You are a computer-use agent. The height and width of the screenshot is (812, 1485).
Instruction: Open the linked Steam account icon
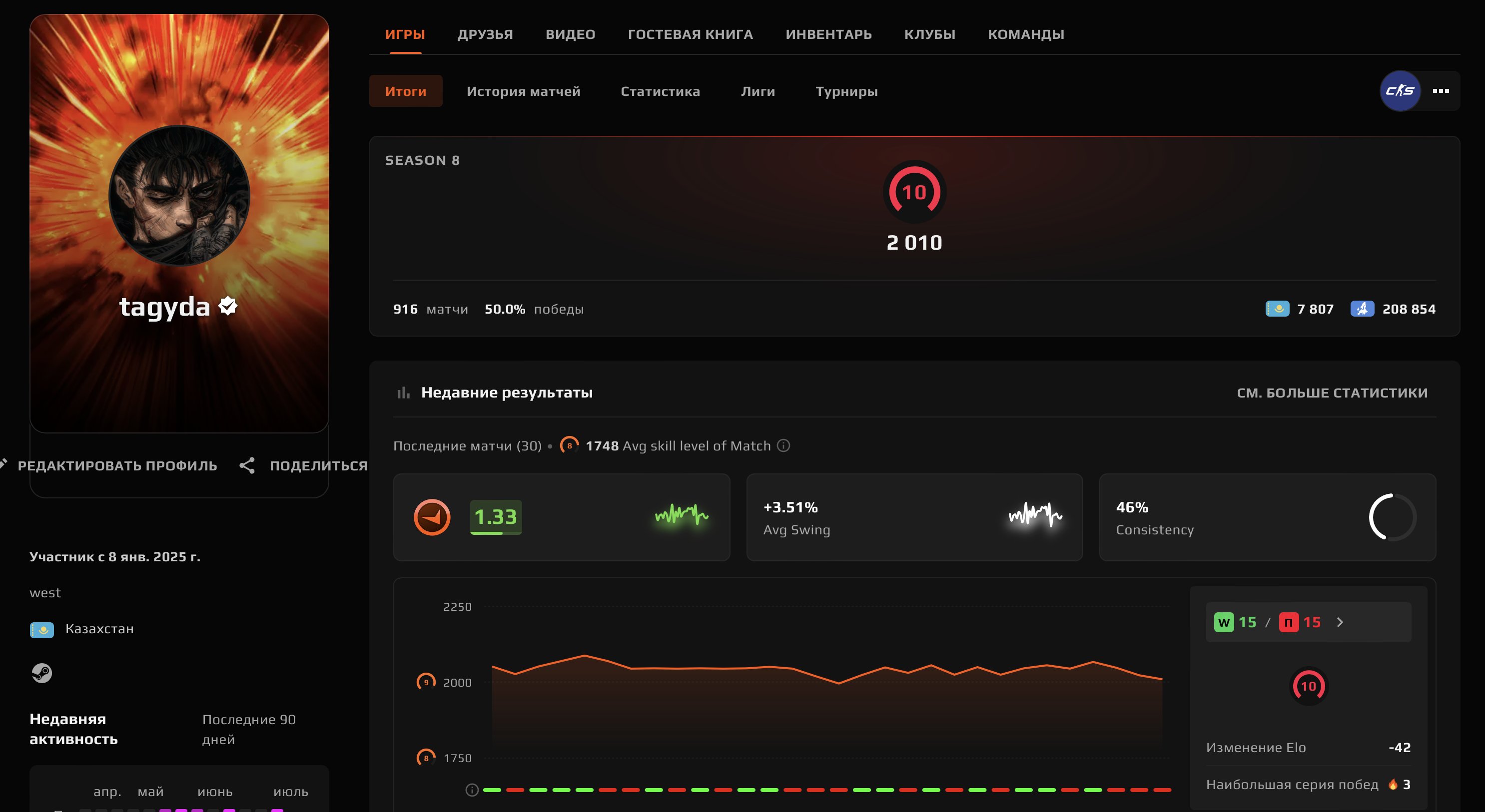41,673
